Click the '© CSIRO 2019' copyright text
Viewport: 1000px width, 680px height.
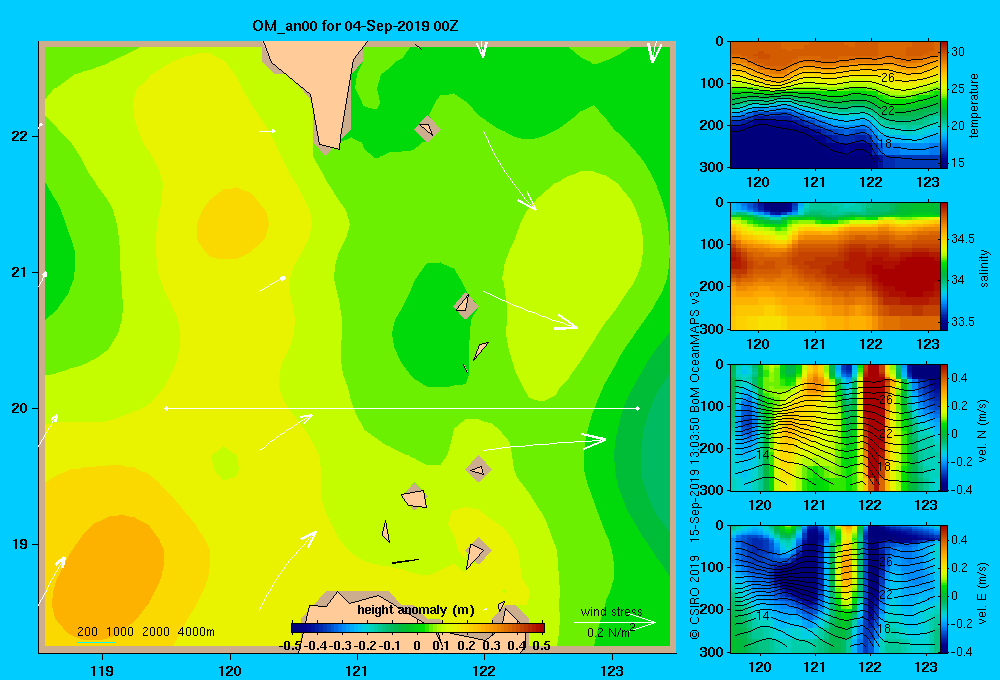(x=695, y=597)
